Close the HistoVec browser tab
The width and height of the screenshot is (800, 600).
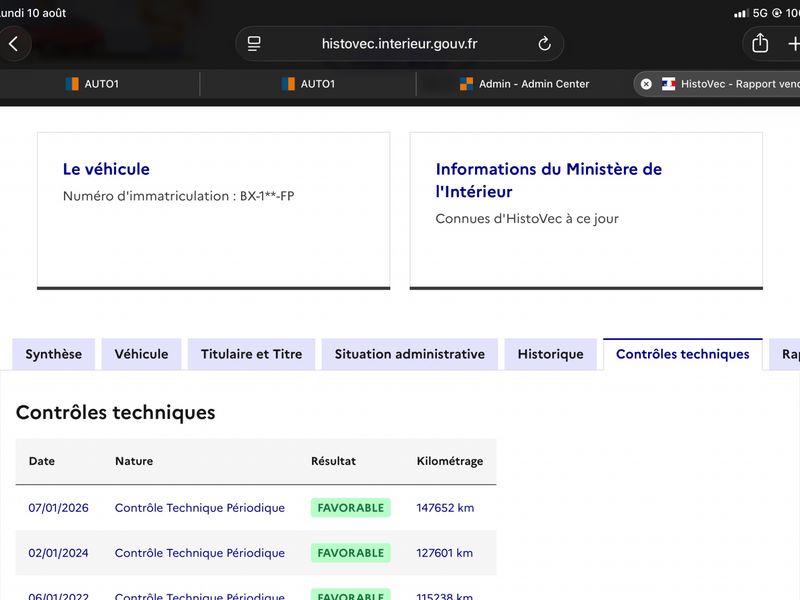tap(646, 84)
